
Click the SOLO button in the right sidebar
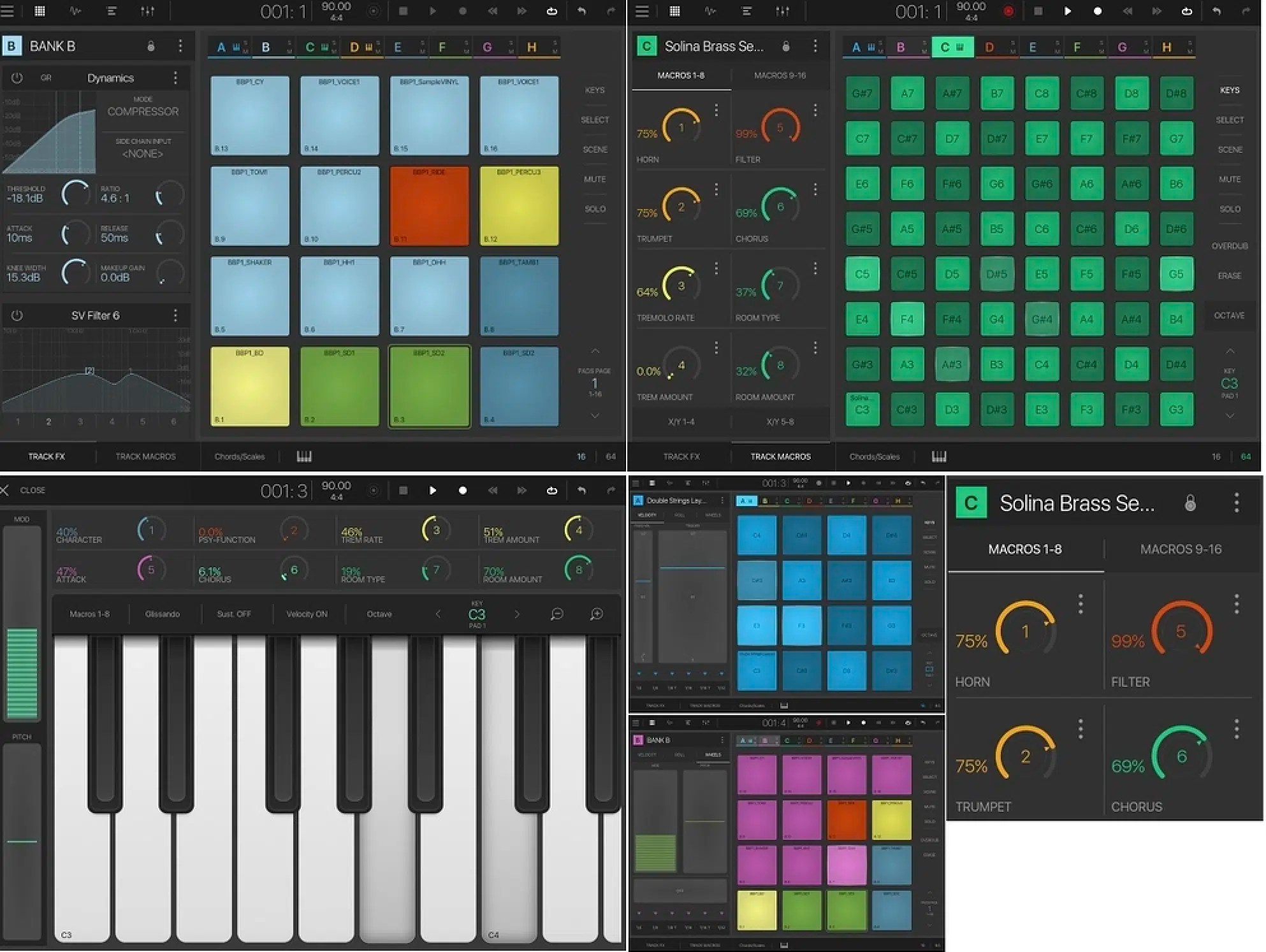(594, 208)
